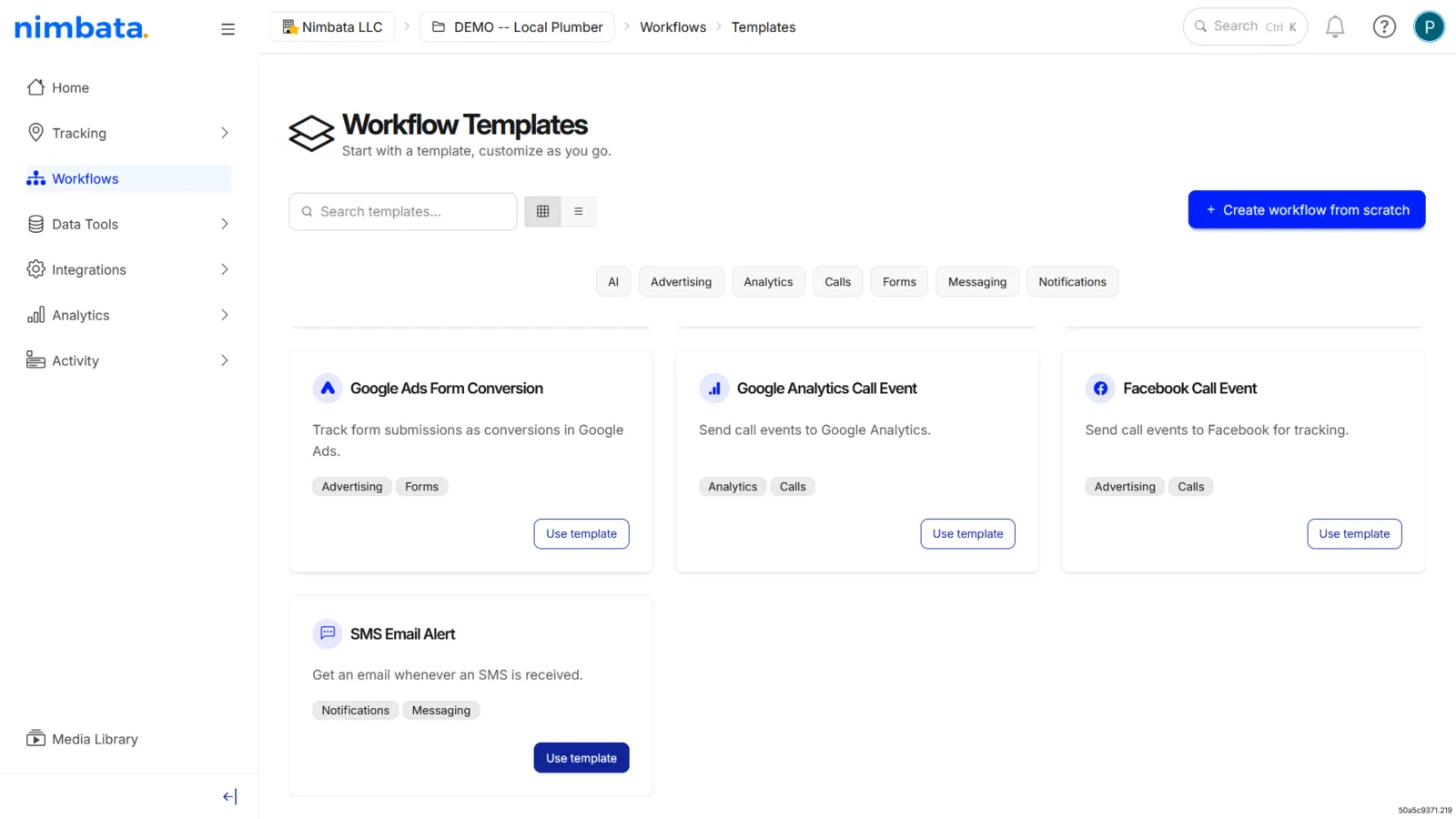Open the DEMO -- Local Plumber workspace selector

(517, 27)
